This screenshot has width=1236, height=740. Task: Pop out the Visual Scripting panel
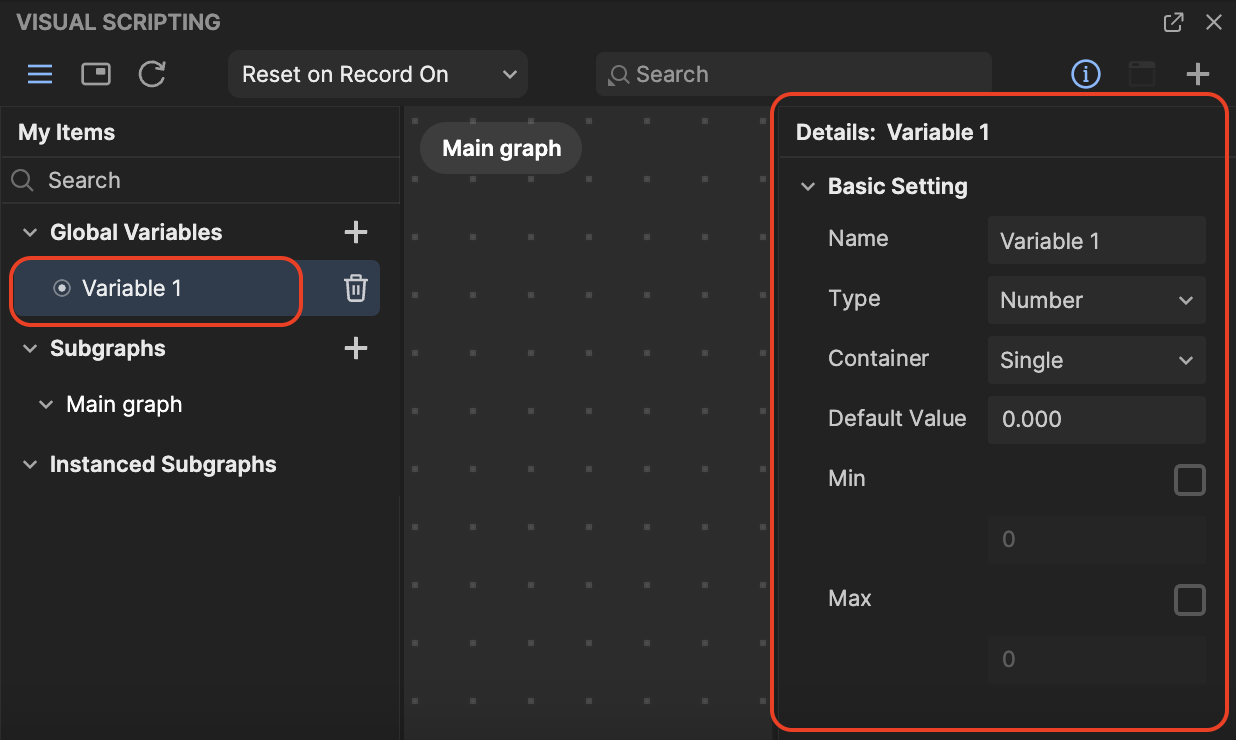pyautogui.click(x=1174, y=22)
